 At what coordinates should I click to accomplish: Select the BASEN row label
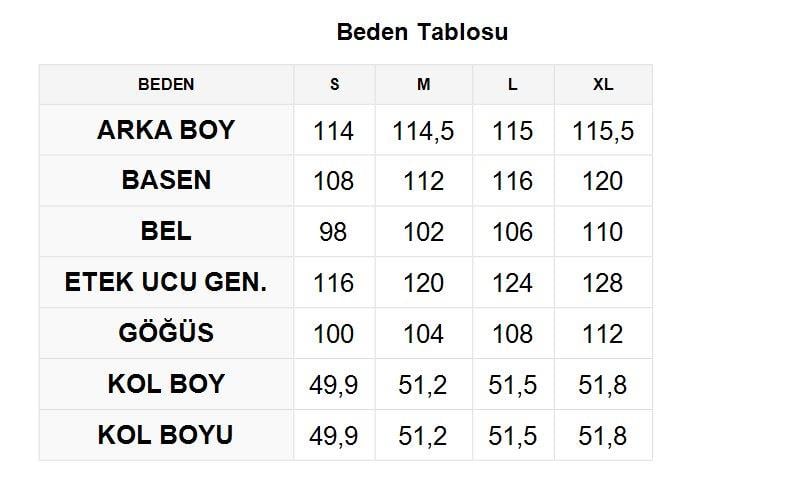tap(166, 180)
